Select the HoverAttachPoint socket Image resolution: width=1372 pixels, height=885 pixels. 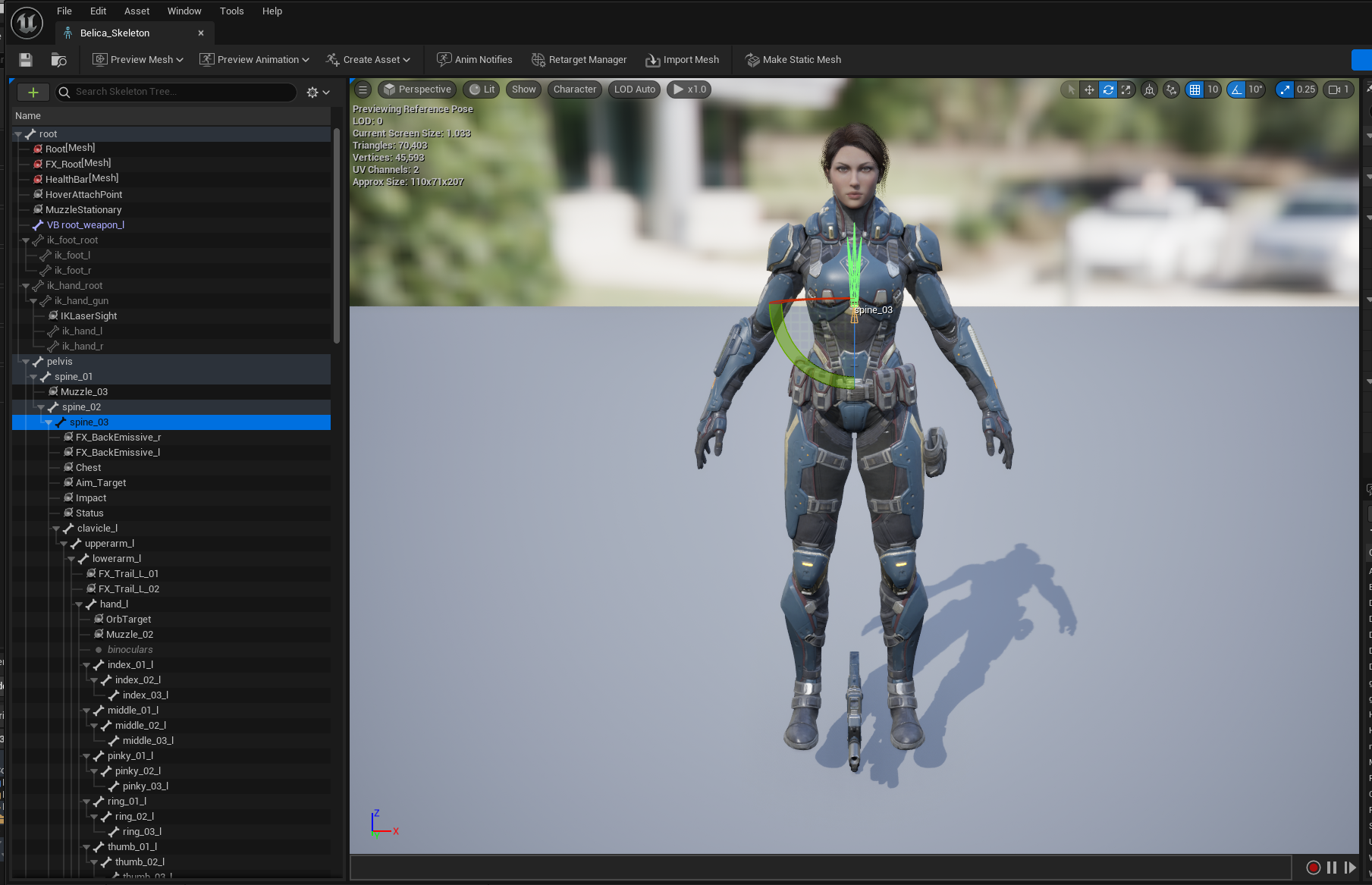click(83, 195)
